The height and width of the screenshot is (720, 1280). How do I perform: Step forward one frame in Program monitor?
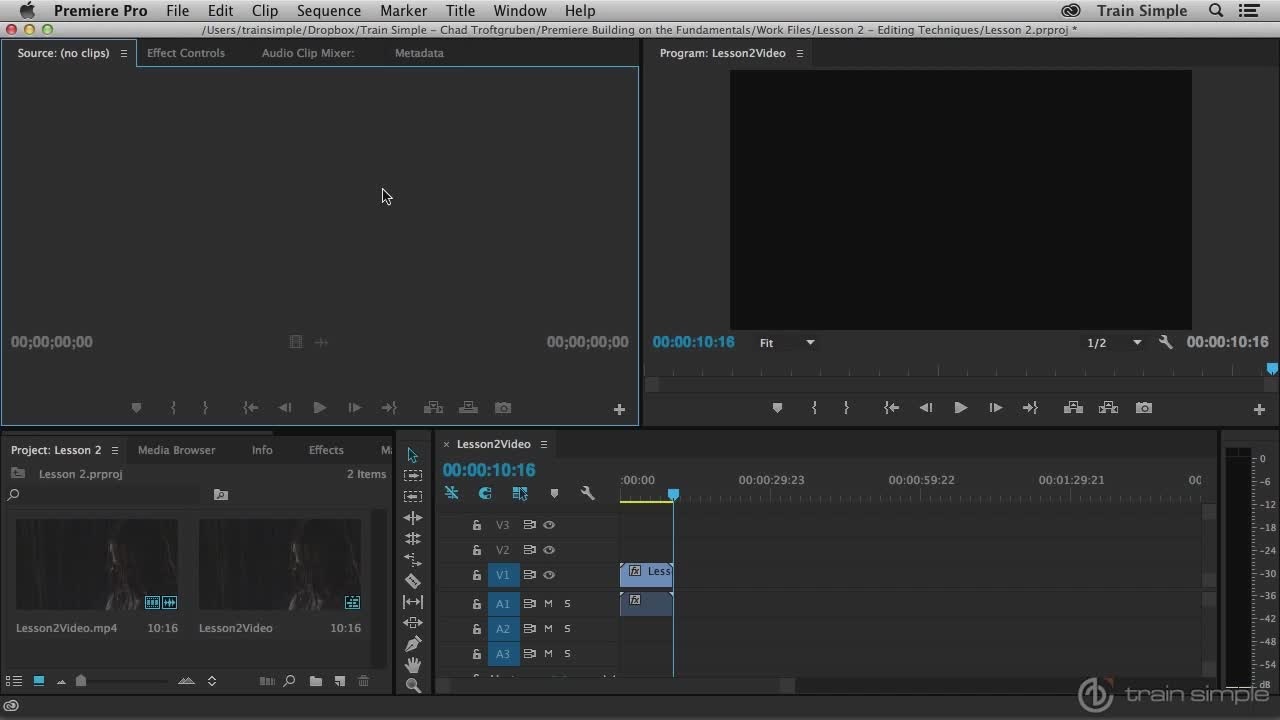[995, 408]
